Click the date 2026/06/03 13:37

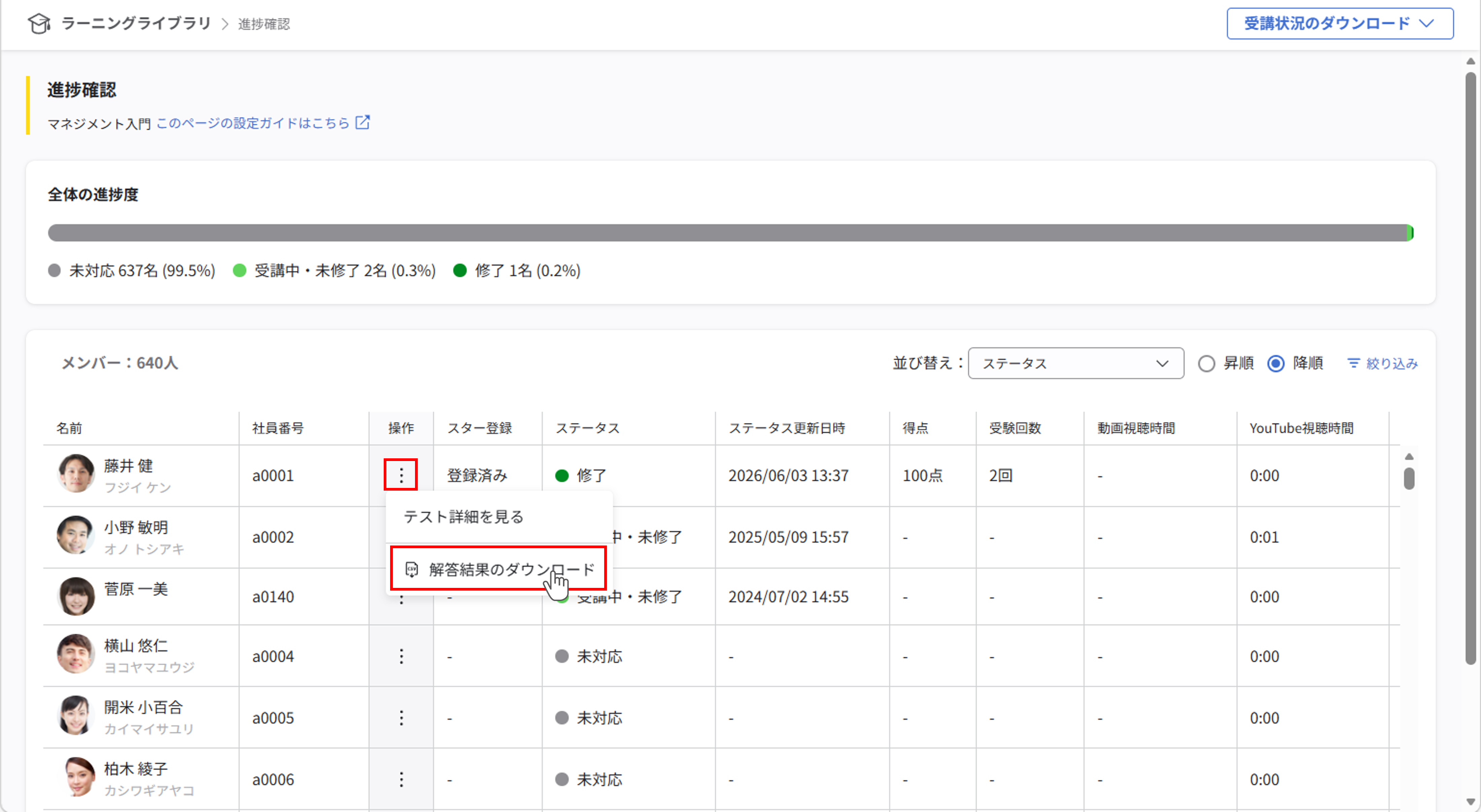(789, 476)
